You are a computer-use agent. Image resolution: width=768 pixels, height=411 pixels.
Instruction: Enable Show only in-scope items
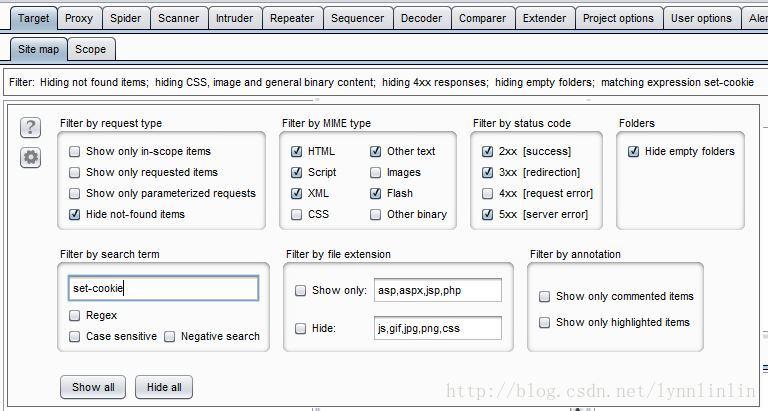75,152
